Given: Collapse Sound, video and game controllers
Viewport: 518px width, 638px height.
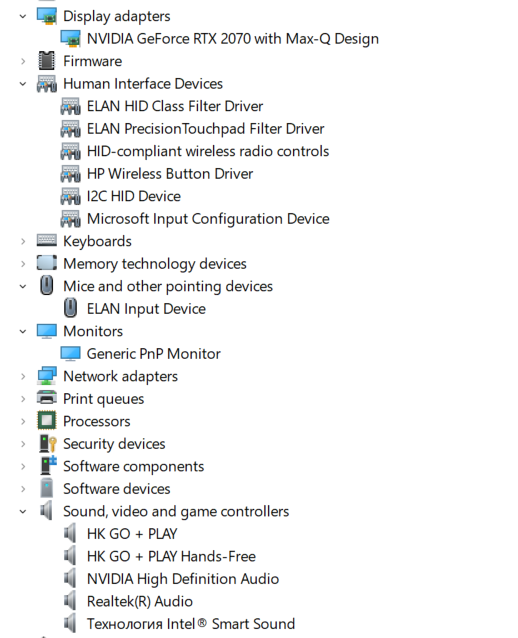Looking at the screenshot, I should [23, 511].
